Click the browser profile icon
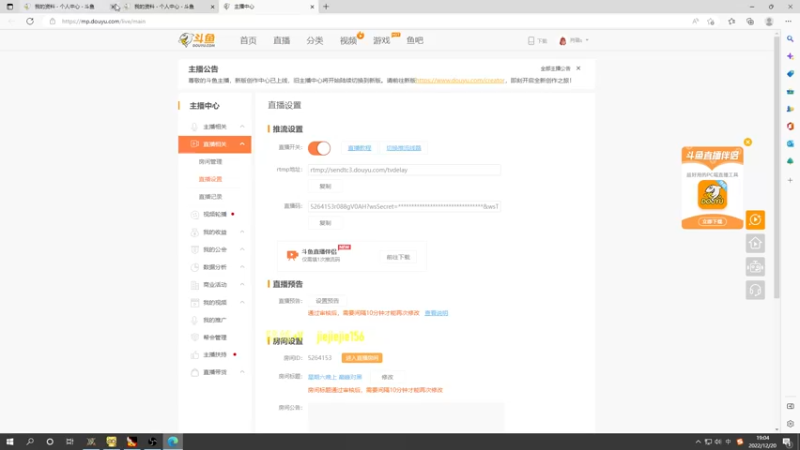 click(769, 21)
